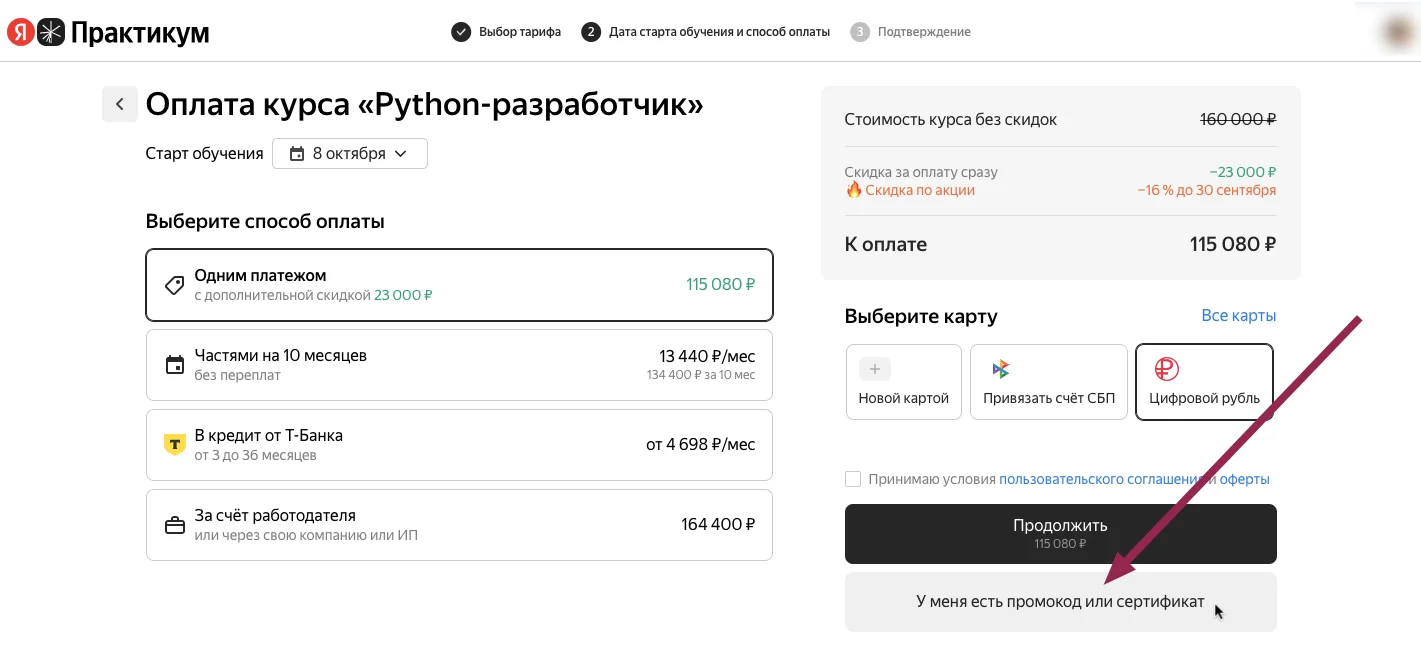This screenshot has height=645, width=1421.
Task: Click the T-Bank shield icon
Action: [174, 445]
